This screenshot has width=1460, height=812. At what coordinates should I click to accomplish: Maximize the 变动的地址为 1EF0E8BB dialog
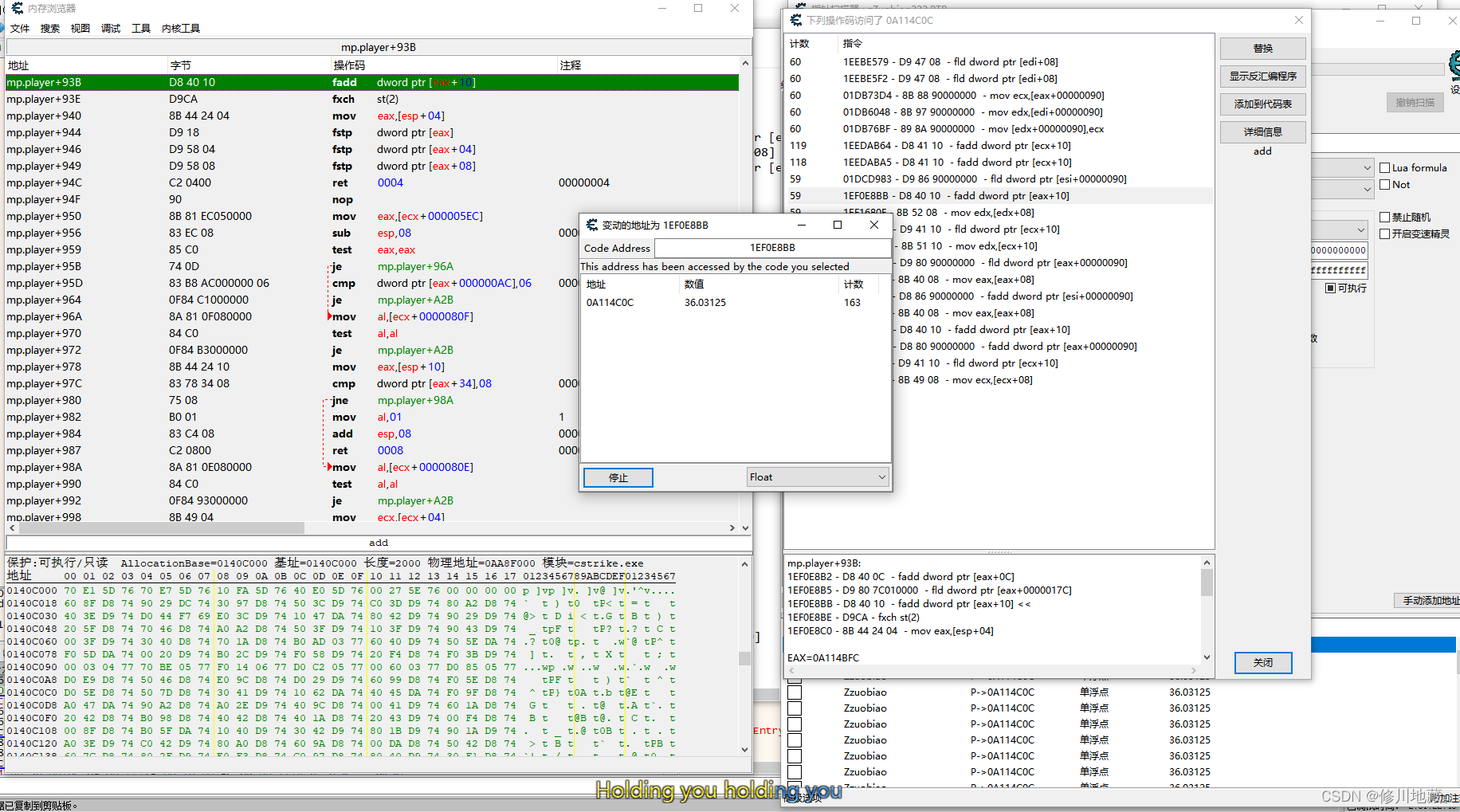tap(838, 225)
